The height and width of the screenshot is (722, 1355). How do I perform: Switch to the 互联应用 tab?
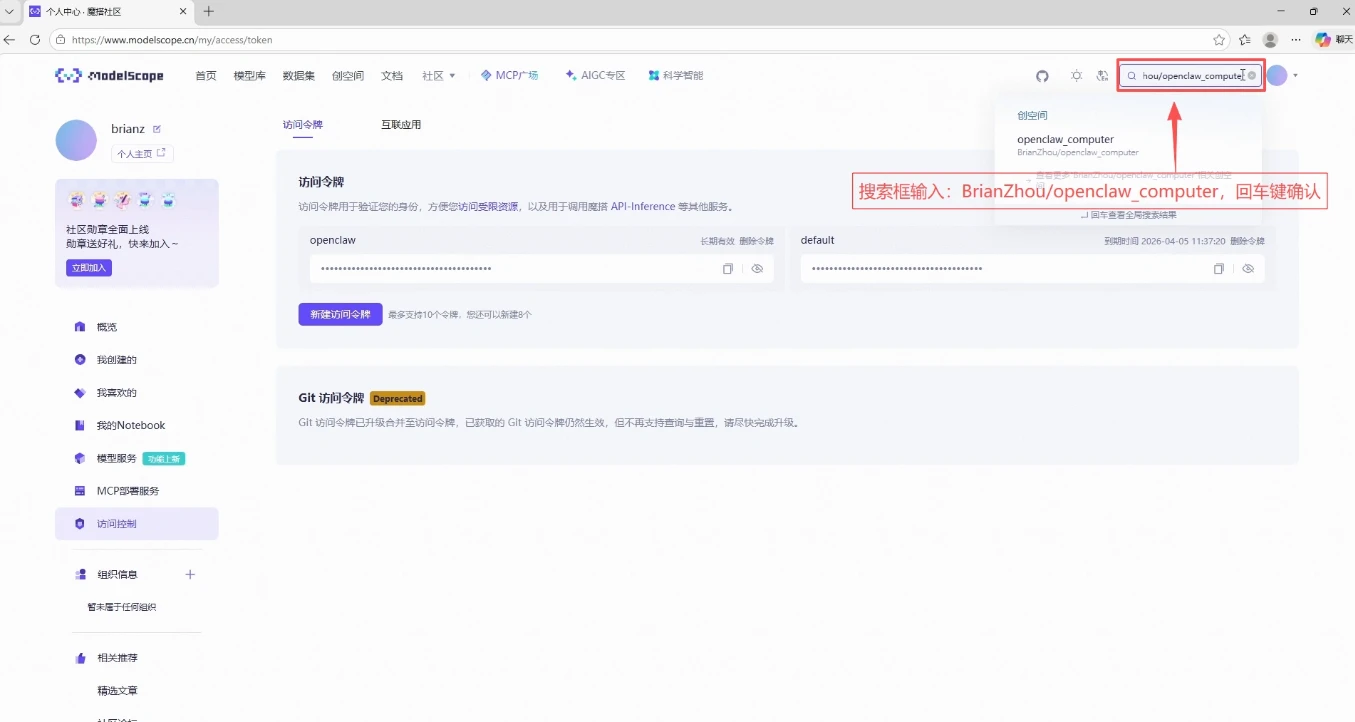click(x=400, y=124)
